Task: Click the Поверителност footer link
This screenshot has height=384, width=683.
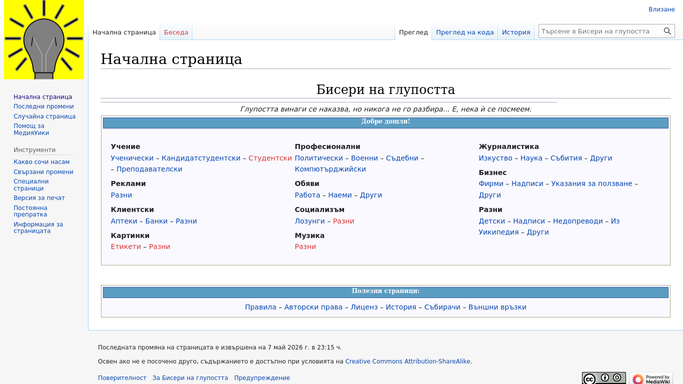Action: click(122, 378)
